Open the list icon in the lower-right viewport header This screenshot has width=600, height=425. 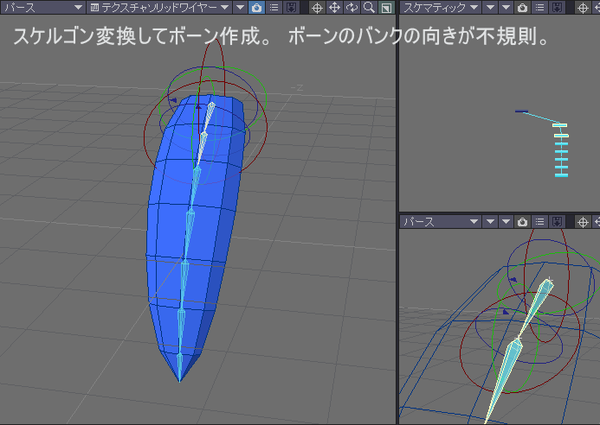540,221
